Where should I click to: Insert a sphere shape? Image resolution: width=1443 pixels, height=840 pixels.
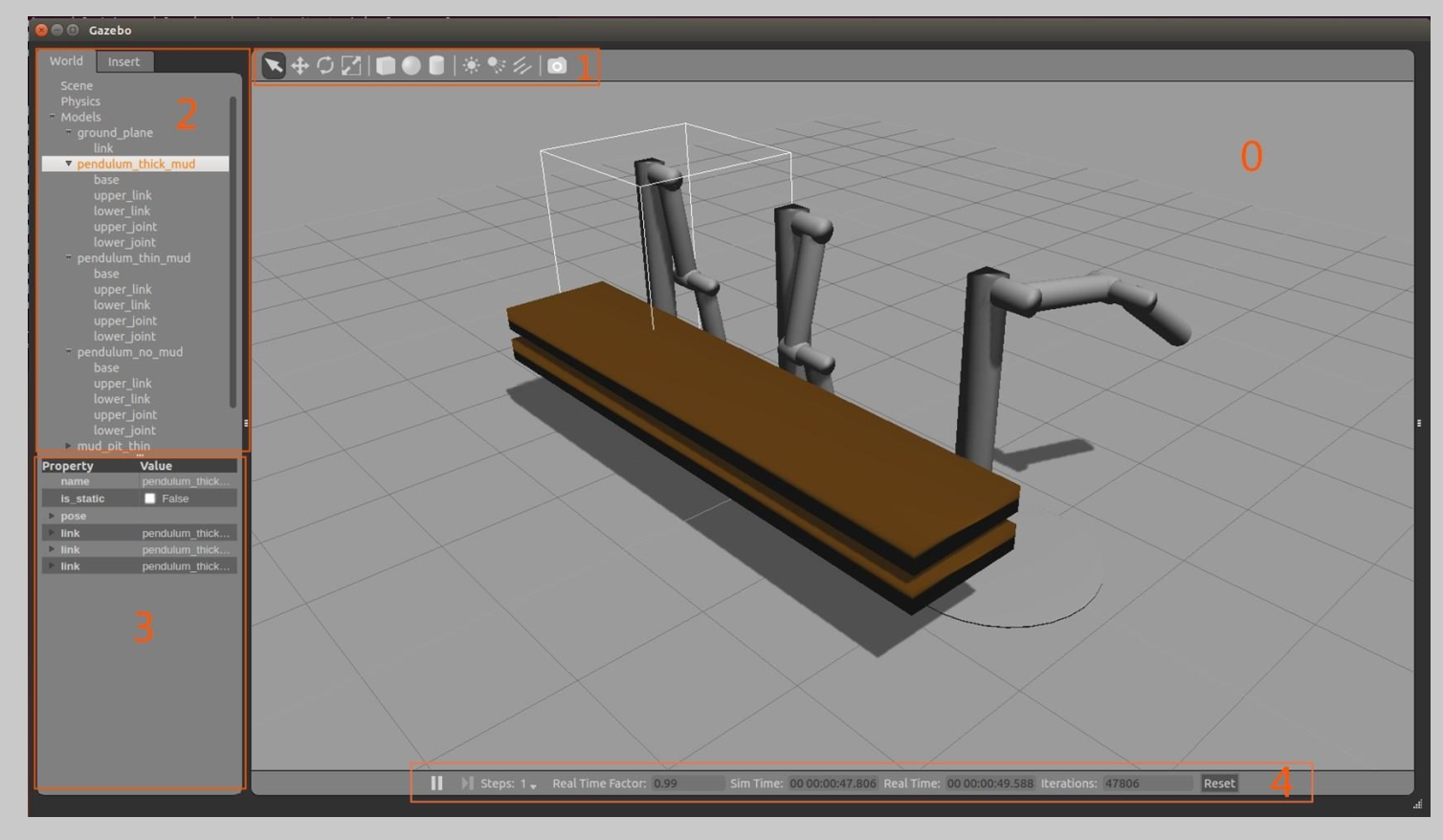pyautogui.click(x=411, y=65)
